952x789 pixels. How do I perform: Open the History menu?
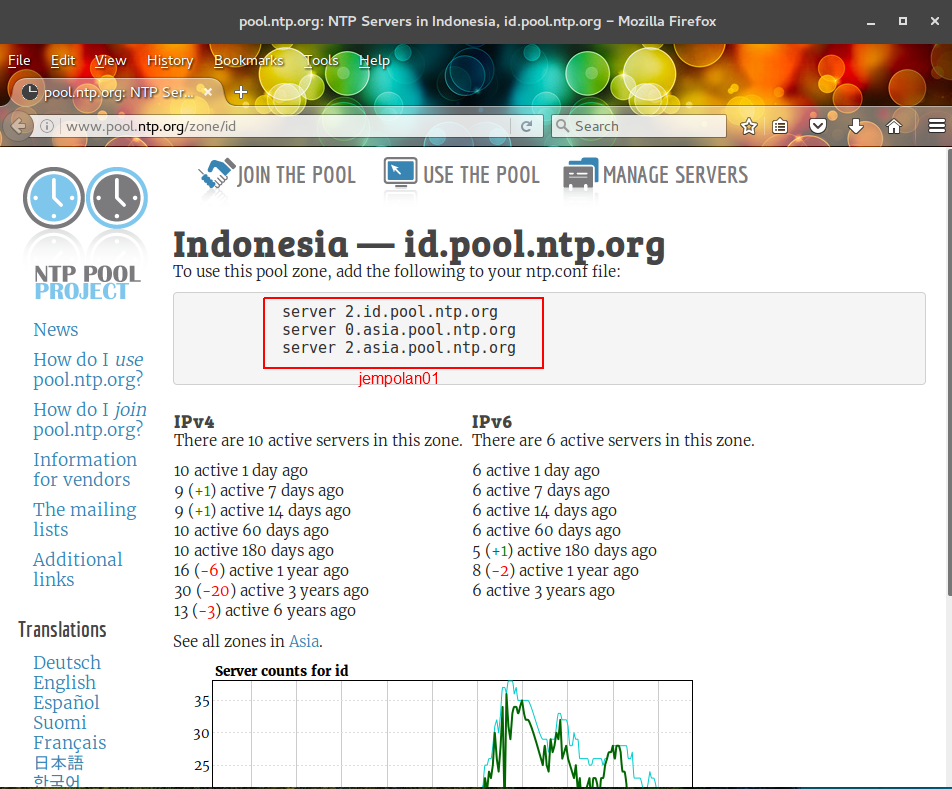170,61
